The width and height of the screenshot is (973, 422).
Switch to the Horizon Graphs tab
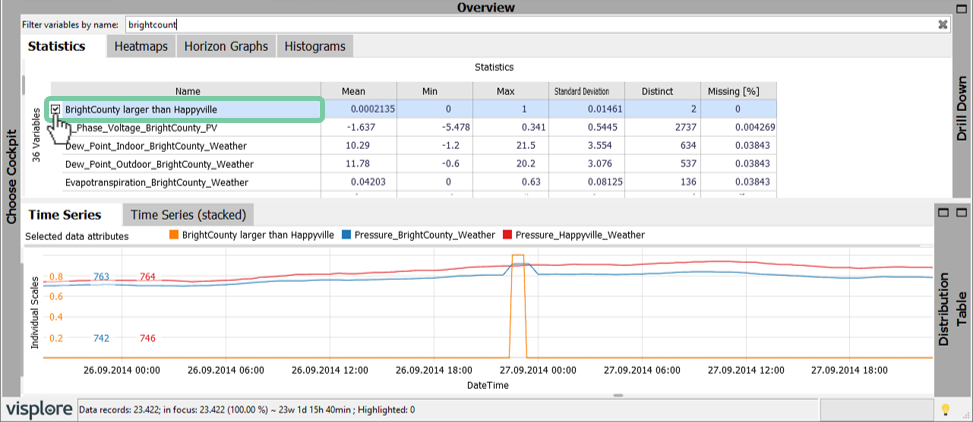(x=225, y=47)
